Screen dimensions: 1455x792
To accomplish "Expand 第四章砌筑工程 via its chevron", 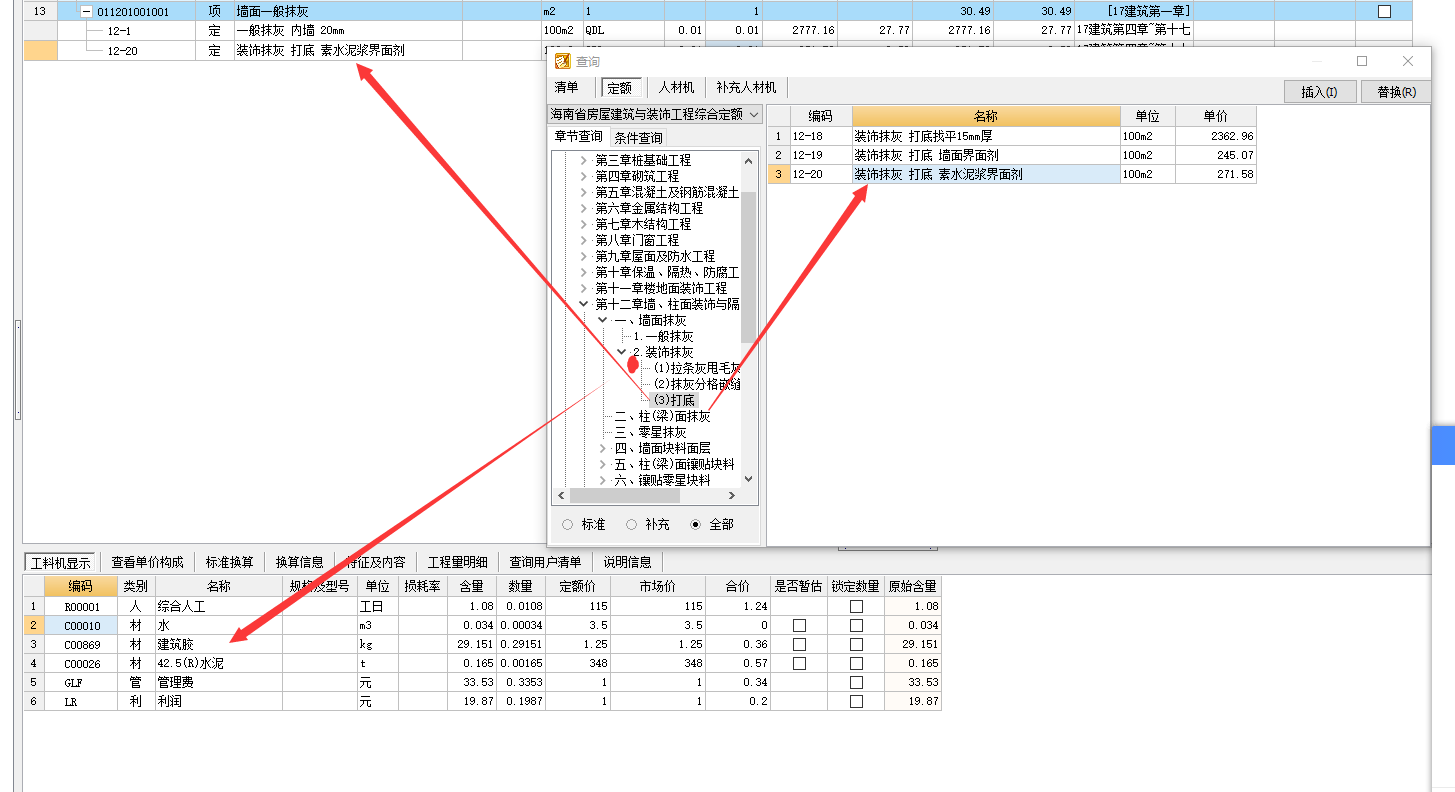I will (584, 176).
